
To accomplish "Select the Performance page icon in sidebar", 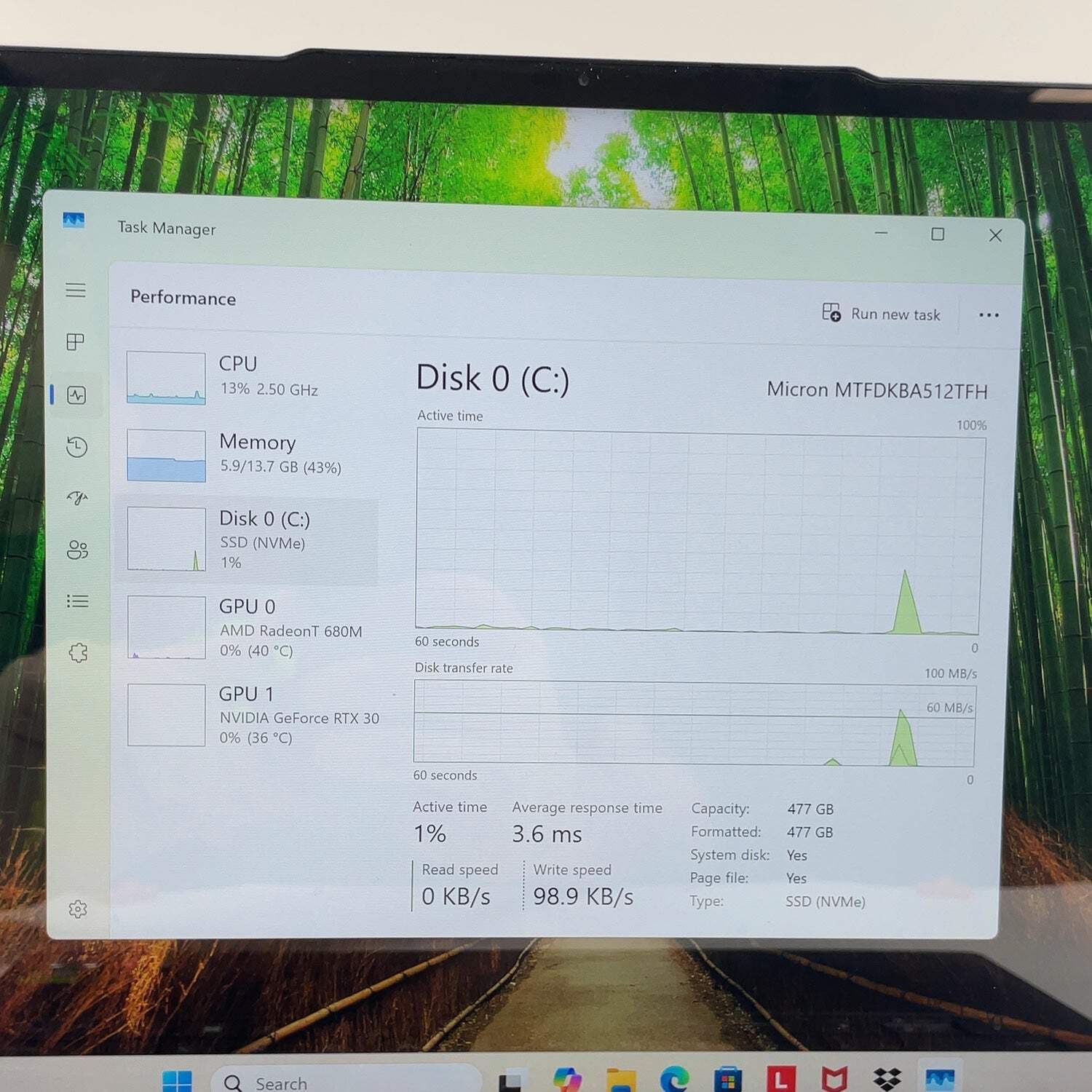I will click(76, 395).
